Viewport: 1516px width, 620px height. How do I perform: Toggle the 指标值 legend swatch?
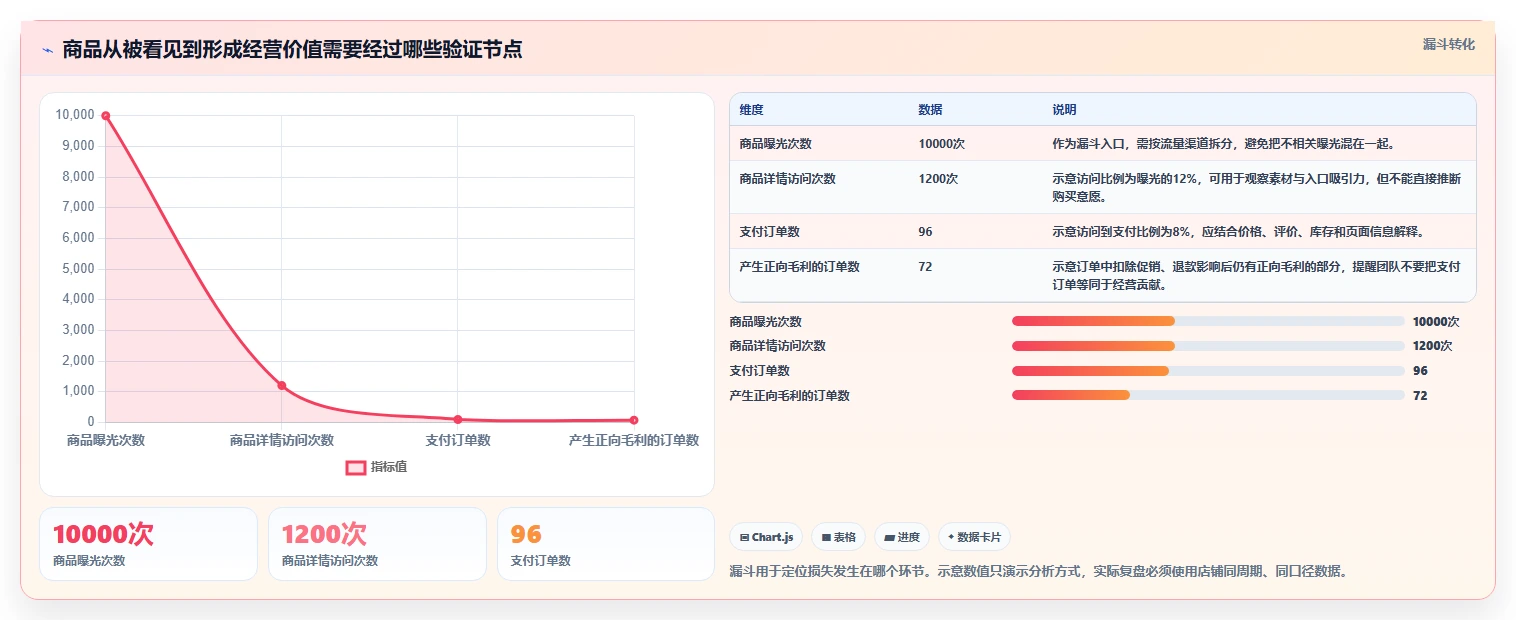click(356, 467)
